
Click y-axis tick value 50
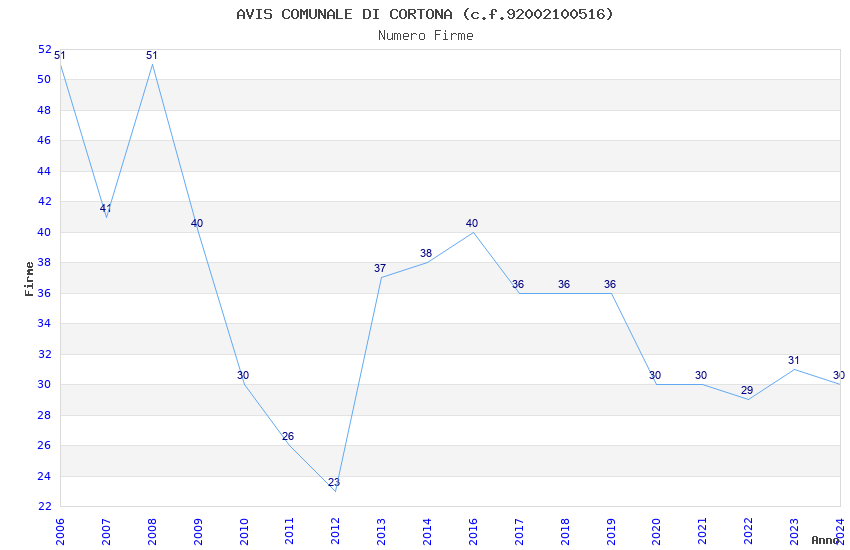tap(44, 80)
